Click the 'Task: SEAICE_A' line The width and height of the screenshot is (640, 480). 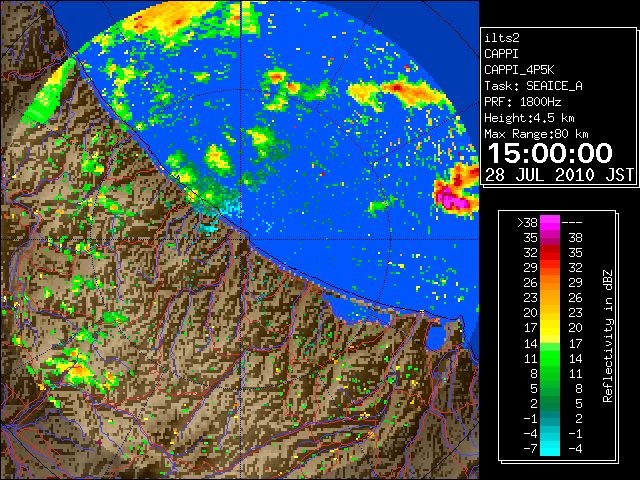[533, 86]
